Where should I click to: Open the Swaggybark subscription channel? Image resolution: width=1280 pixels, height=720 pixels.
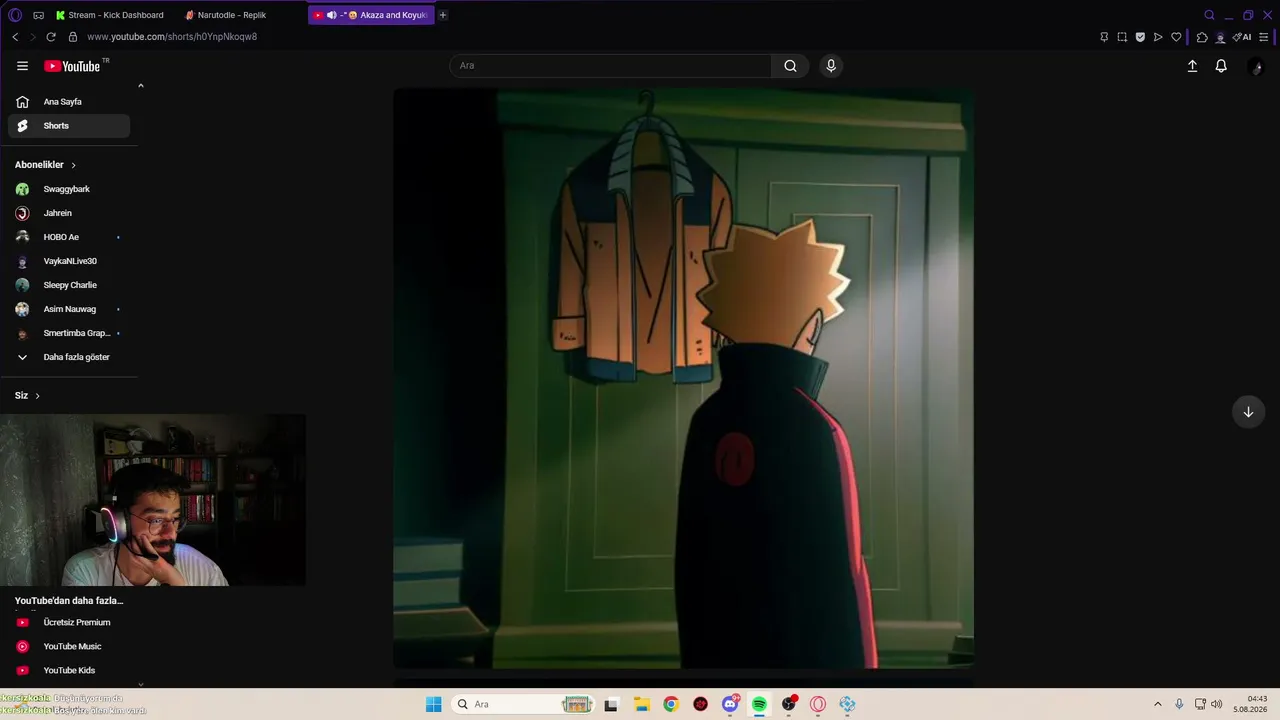69,189
